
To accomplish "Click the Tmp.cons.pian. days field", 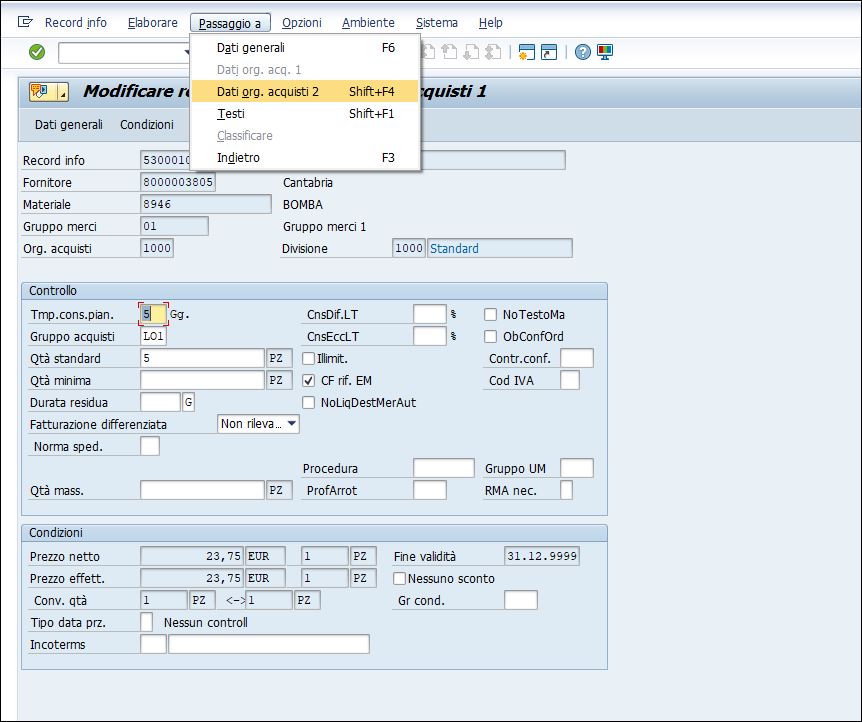I will coord(153,314).
